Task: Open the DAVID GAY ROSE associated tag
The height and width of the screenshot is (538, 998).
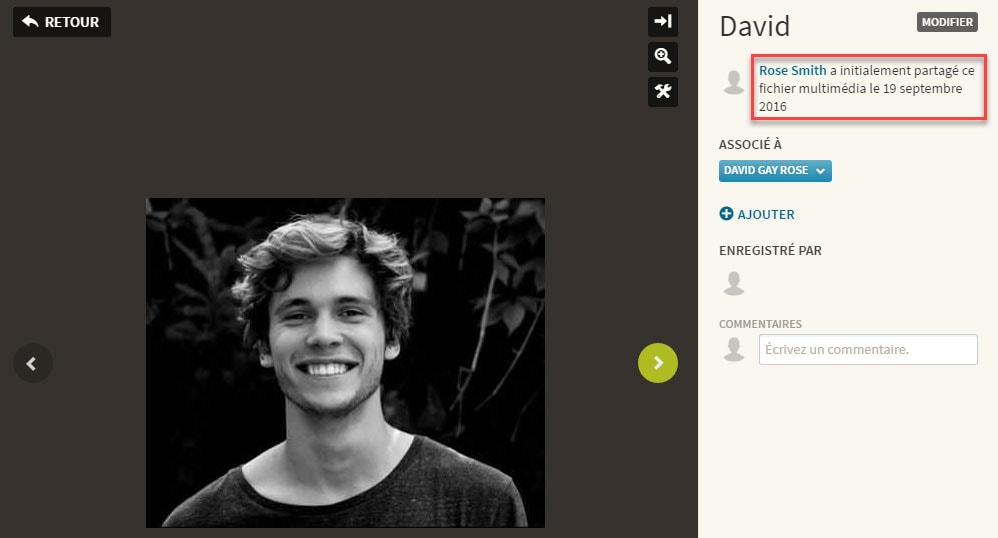Action: [775, 171]
